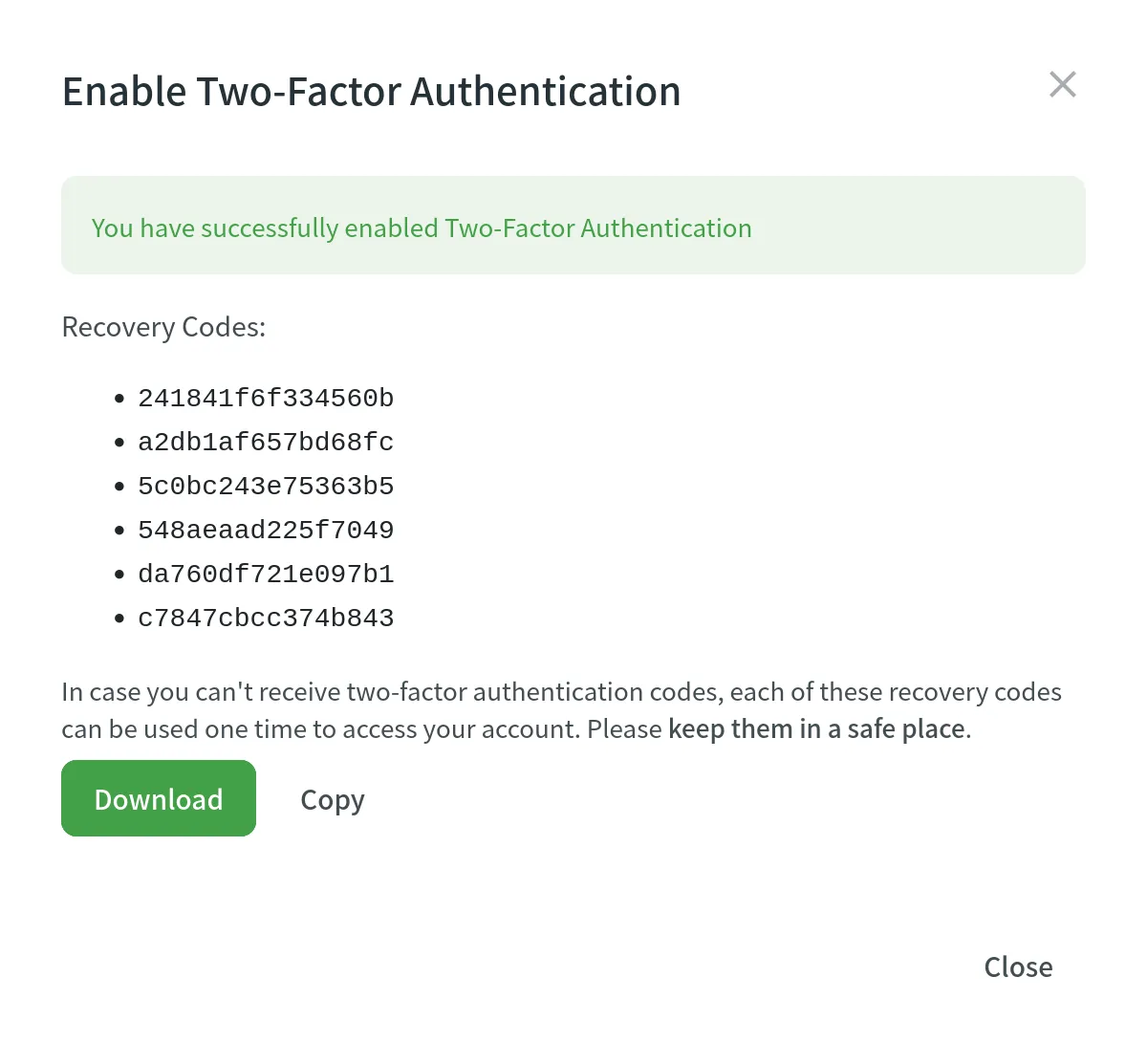Click the empty area below Close
This screenshot has width=1147, height=1064.
[573, 1032]
